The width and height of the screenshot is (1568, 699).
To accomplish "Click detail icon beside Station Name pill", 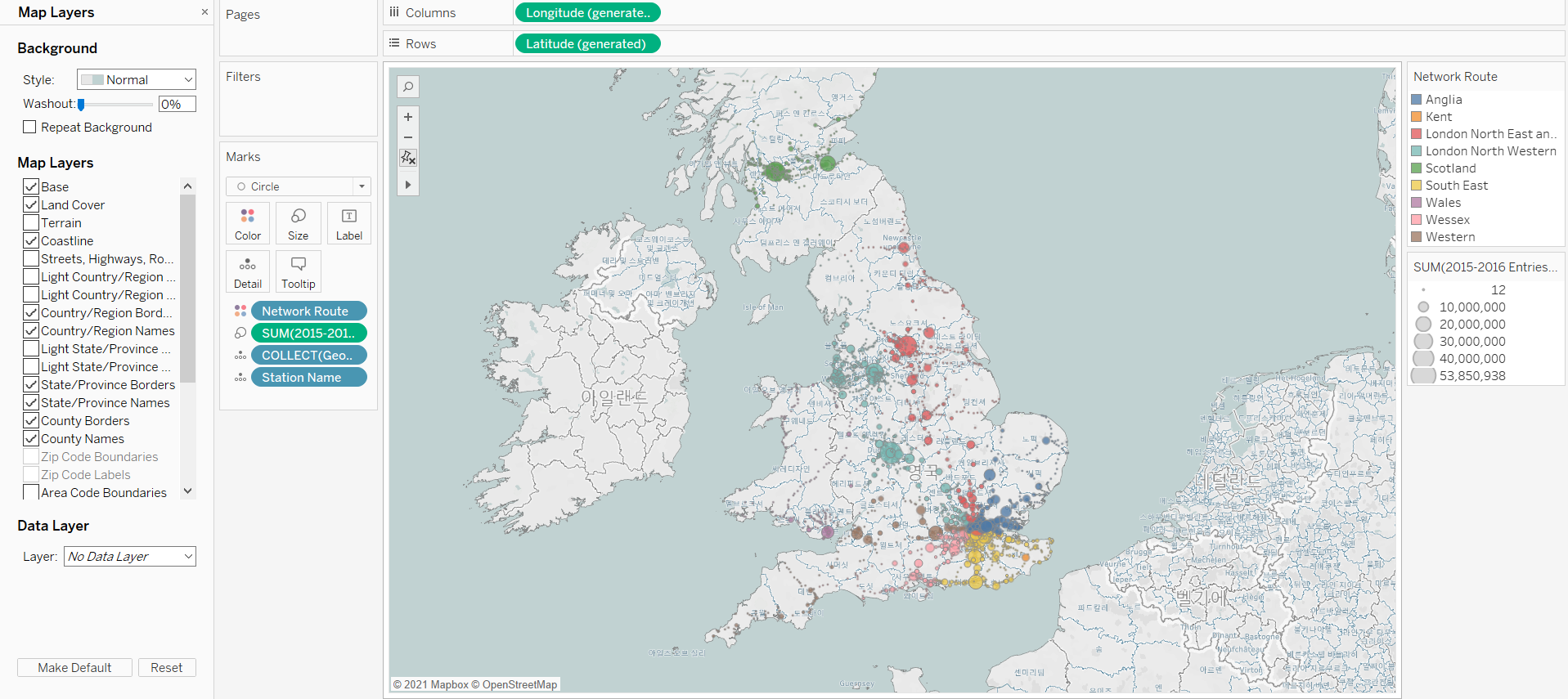I will pos(240,377).
